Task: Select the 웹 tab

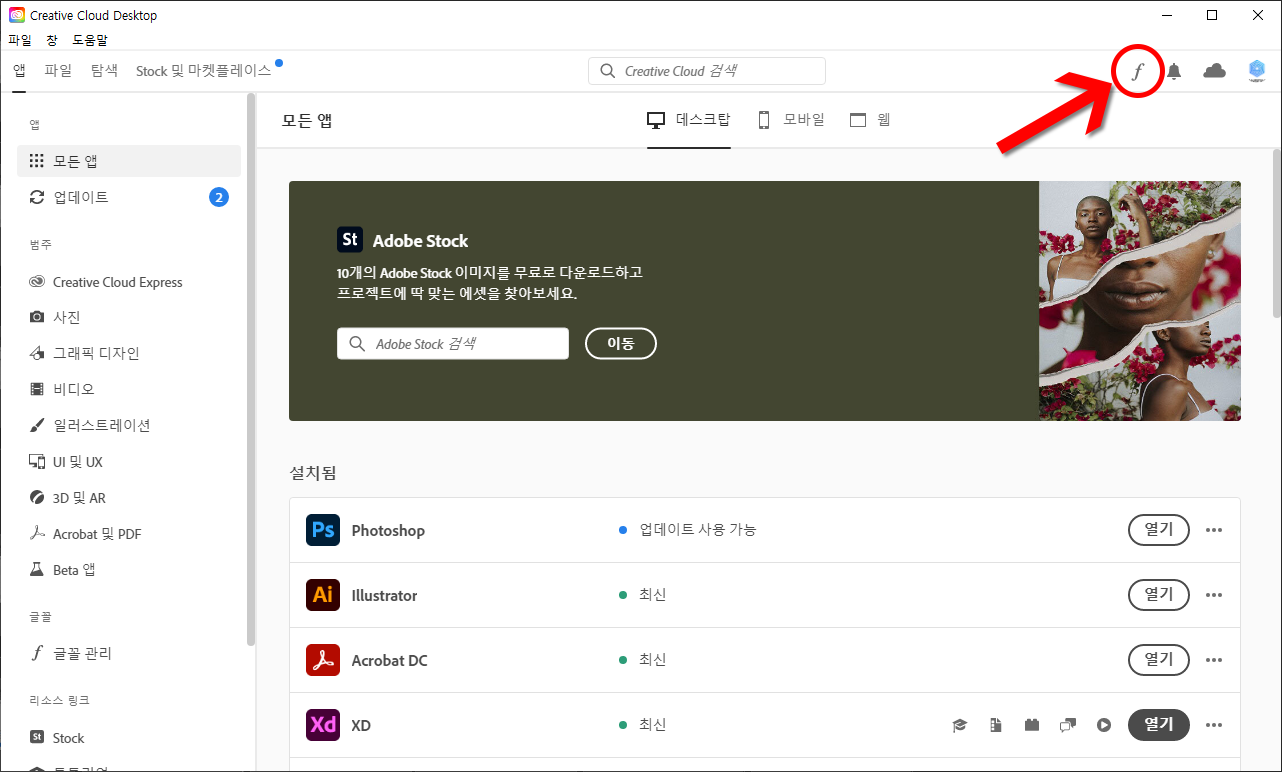Action: tap(870, 120)
